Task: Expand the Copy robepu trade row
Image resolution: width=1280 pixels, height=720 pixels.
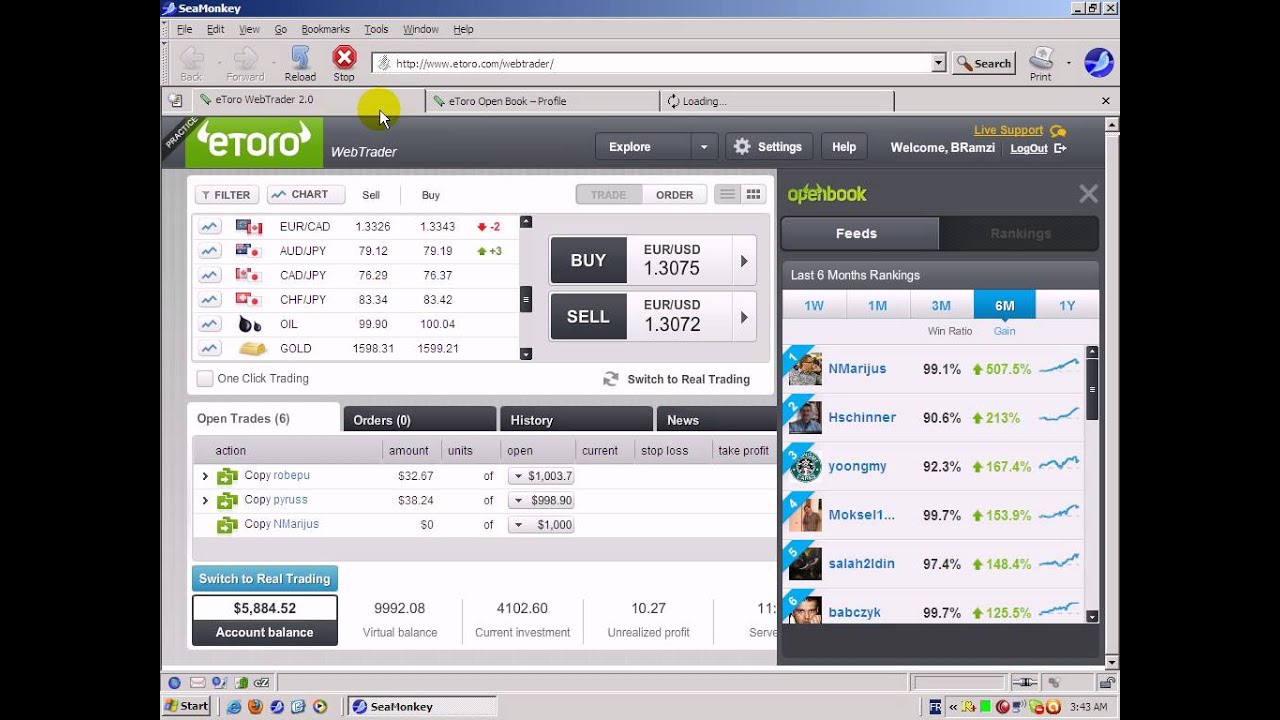Action: click(205, 476)
